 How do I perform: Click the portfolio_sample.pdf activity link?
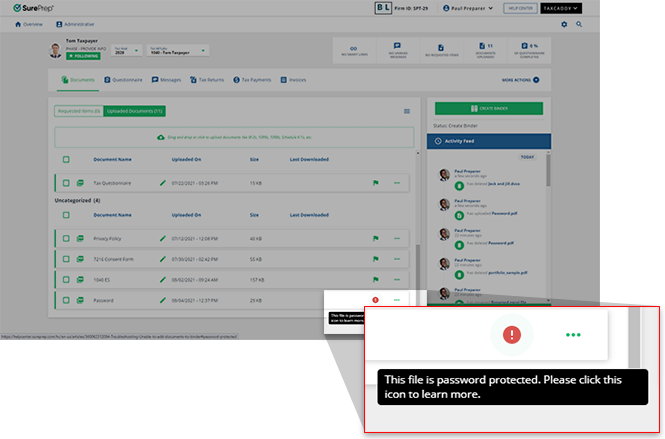coord(508,273)
